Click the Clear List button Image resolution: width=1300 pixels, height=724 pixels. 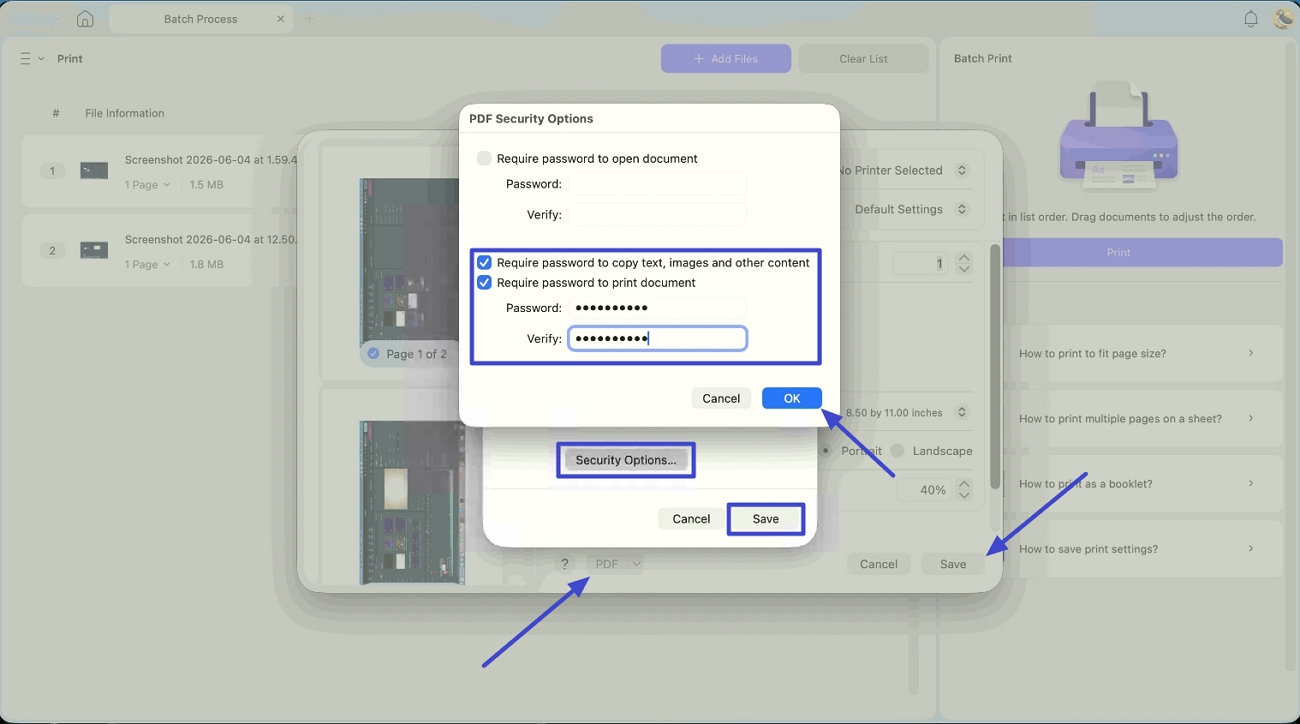(864, 59)
